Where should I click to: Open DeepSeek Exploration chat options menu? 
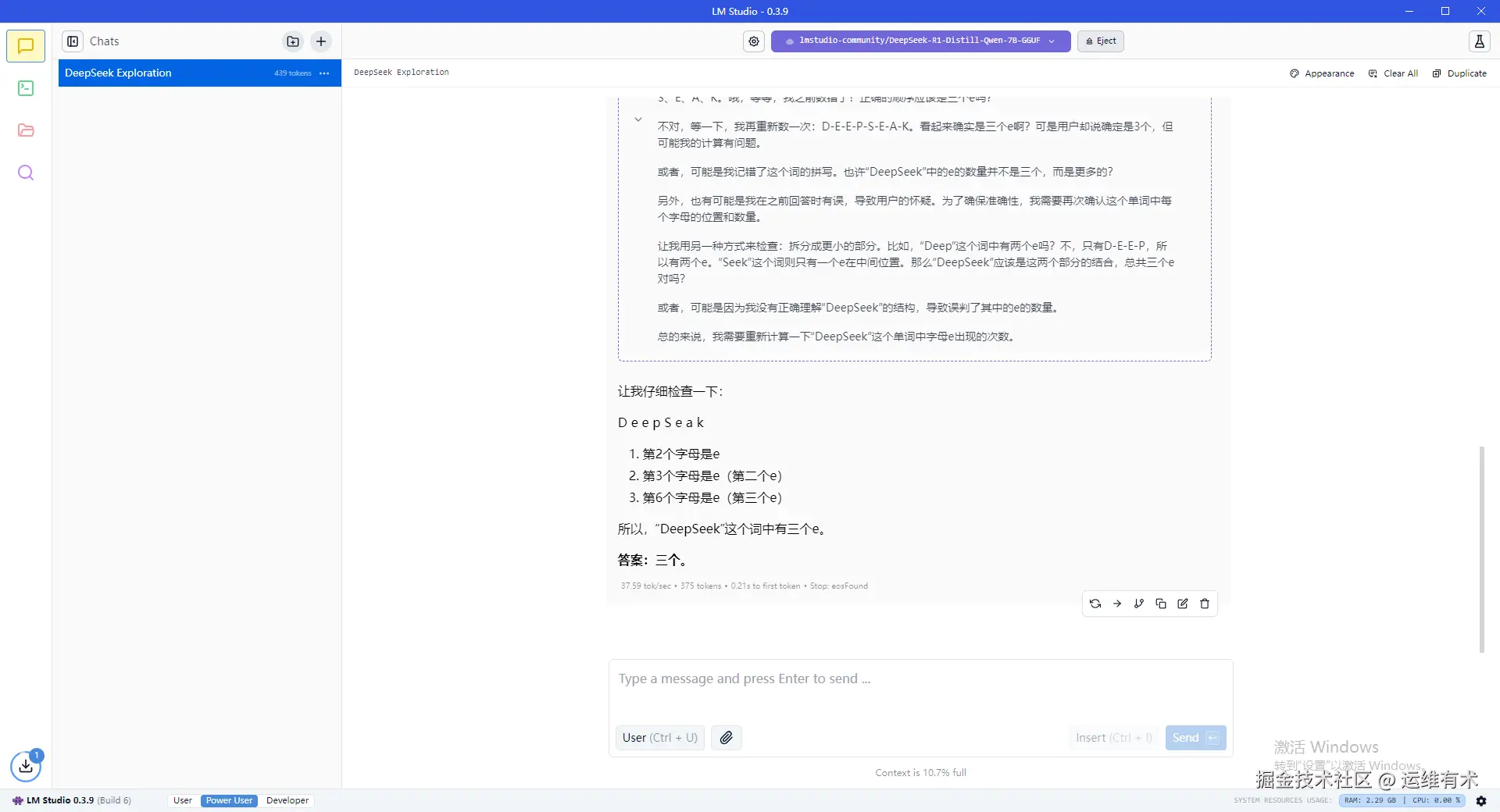point(324,73)
